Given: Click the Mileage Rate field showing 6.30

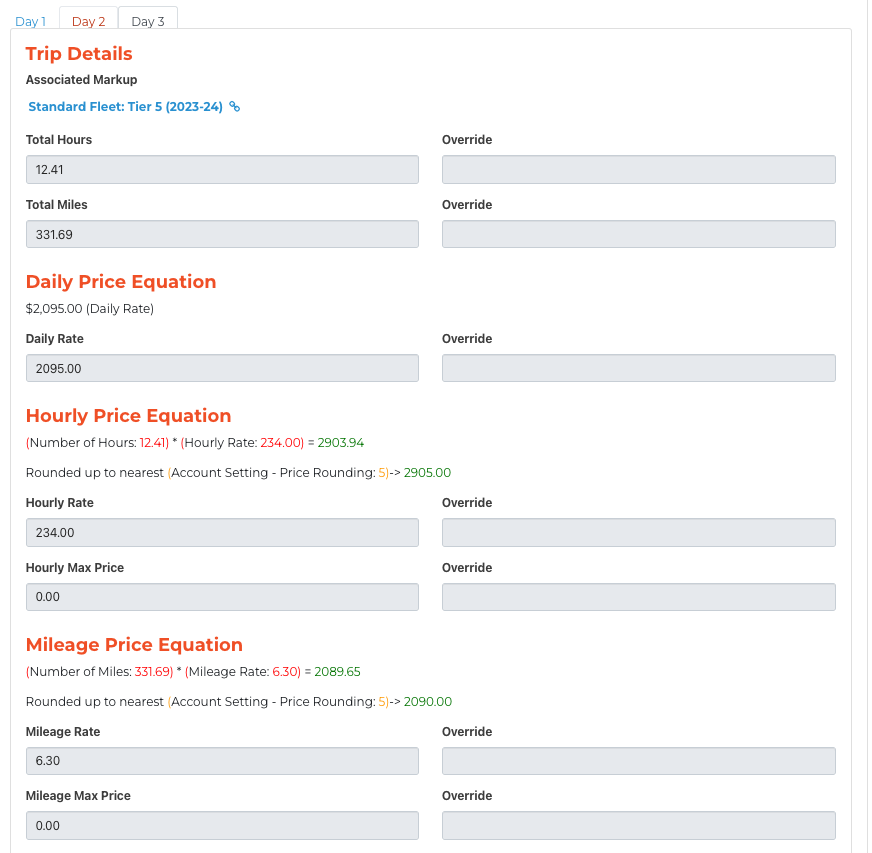Looking at the screenshot, I should [x=222, y=761].
